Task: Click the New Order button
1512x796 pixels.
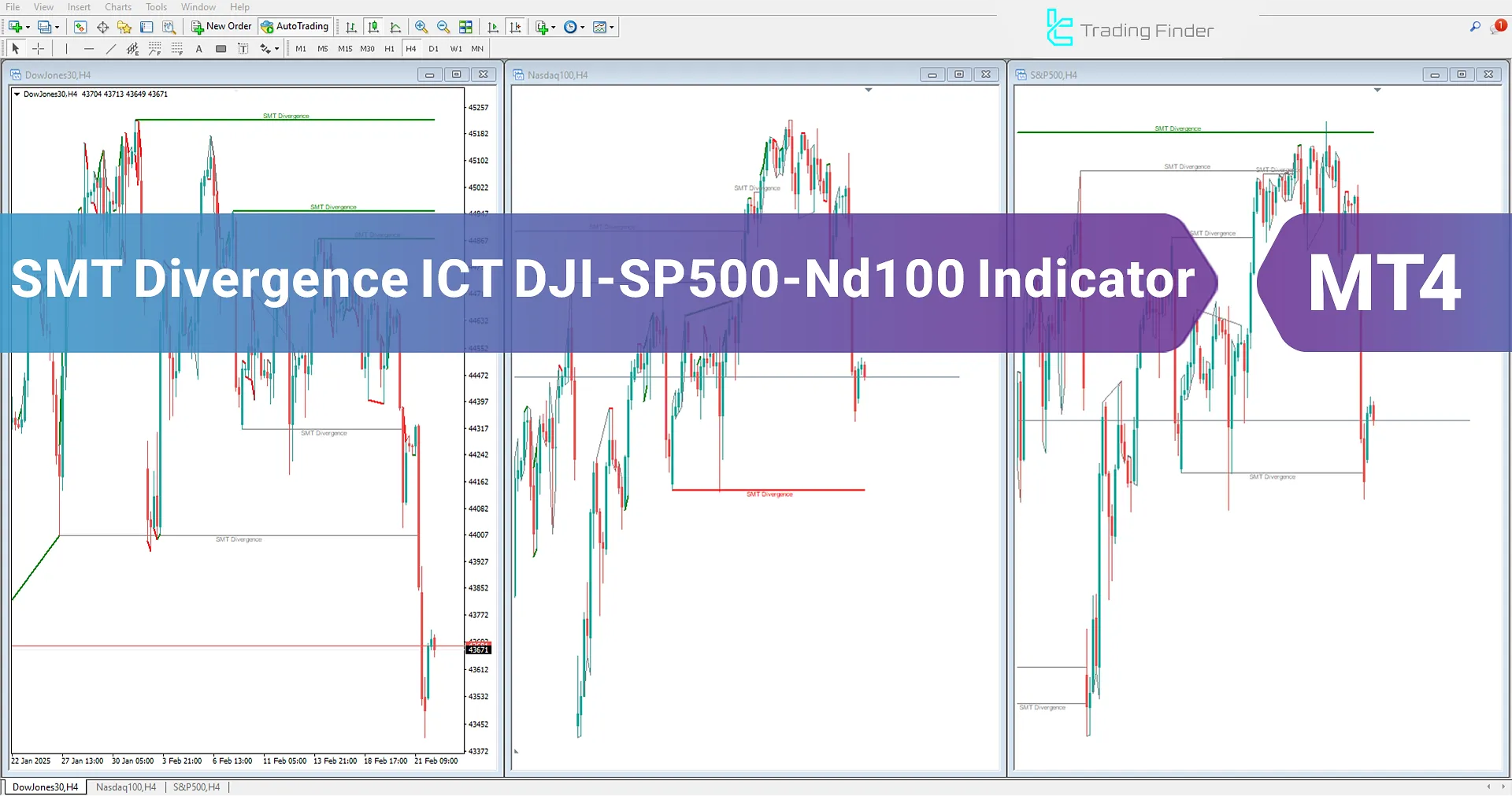Action: (221, 27)
